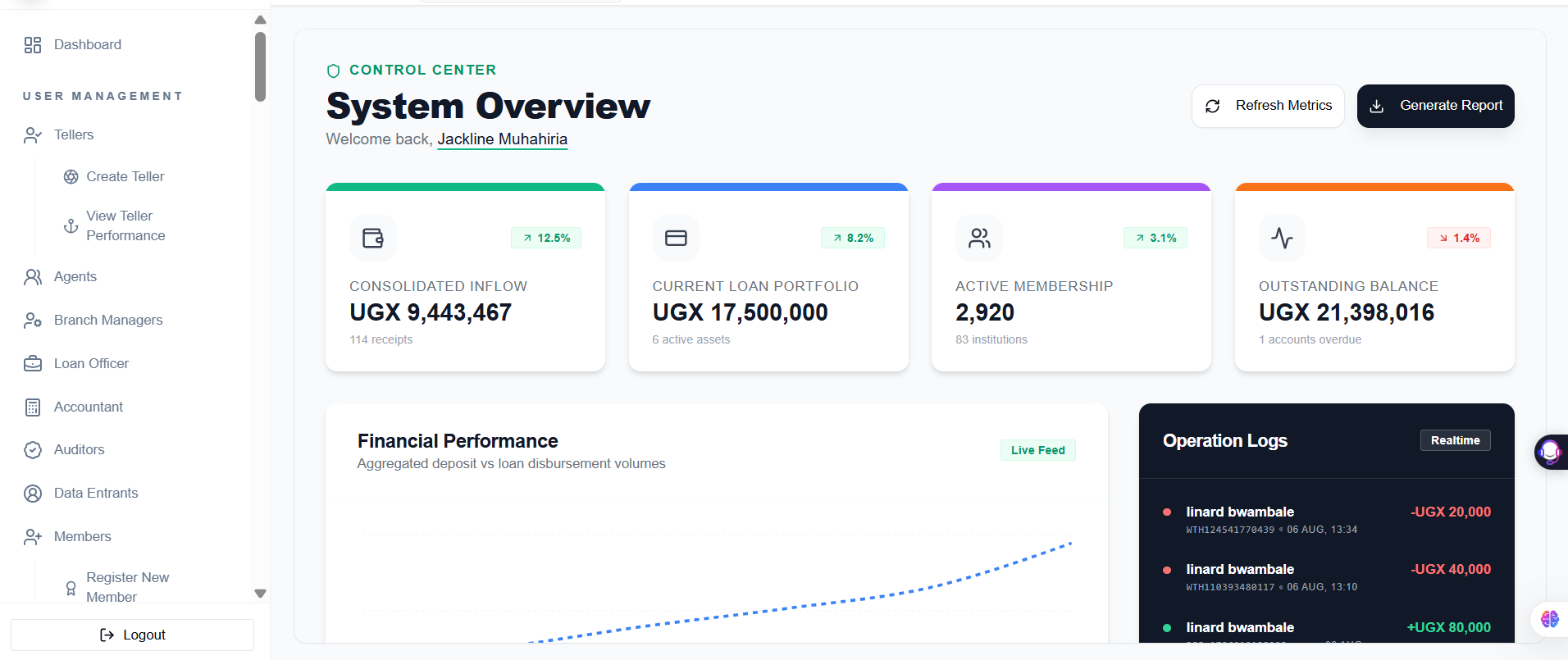
Task: Click the Auditors checkmark badge icon
Action: pos(33,450)
